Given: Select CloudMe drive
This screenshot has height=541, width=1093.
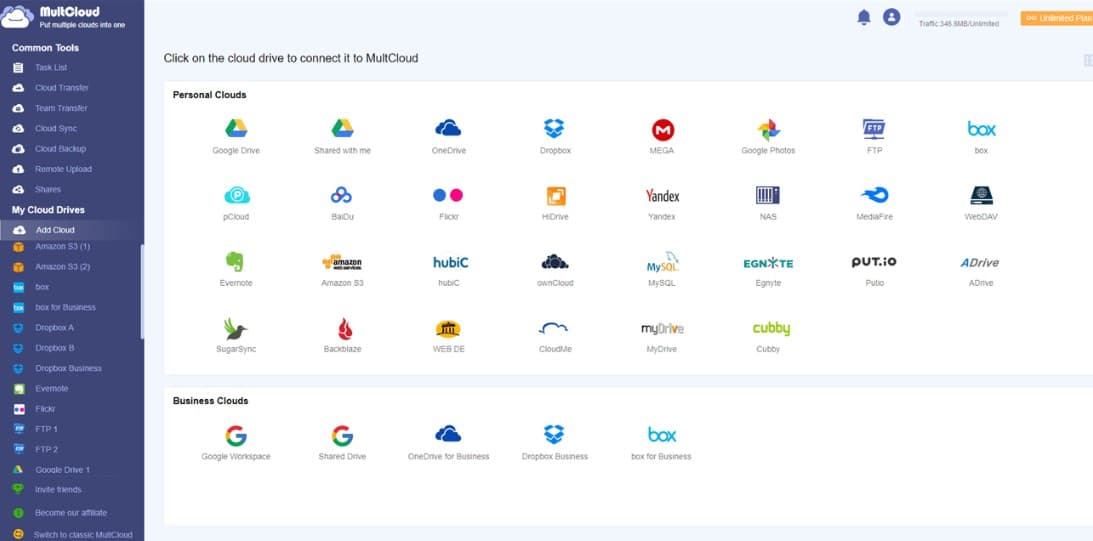Looking at the screenshot, I should (555, 335).
